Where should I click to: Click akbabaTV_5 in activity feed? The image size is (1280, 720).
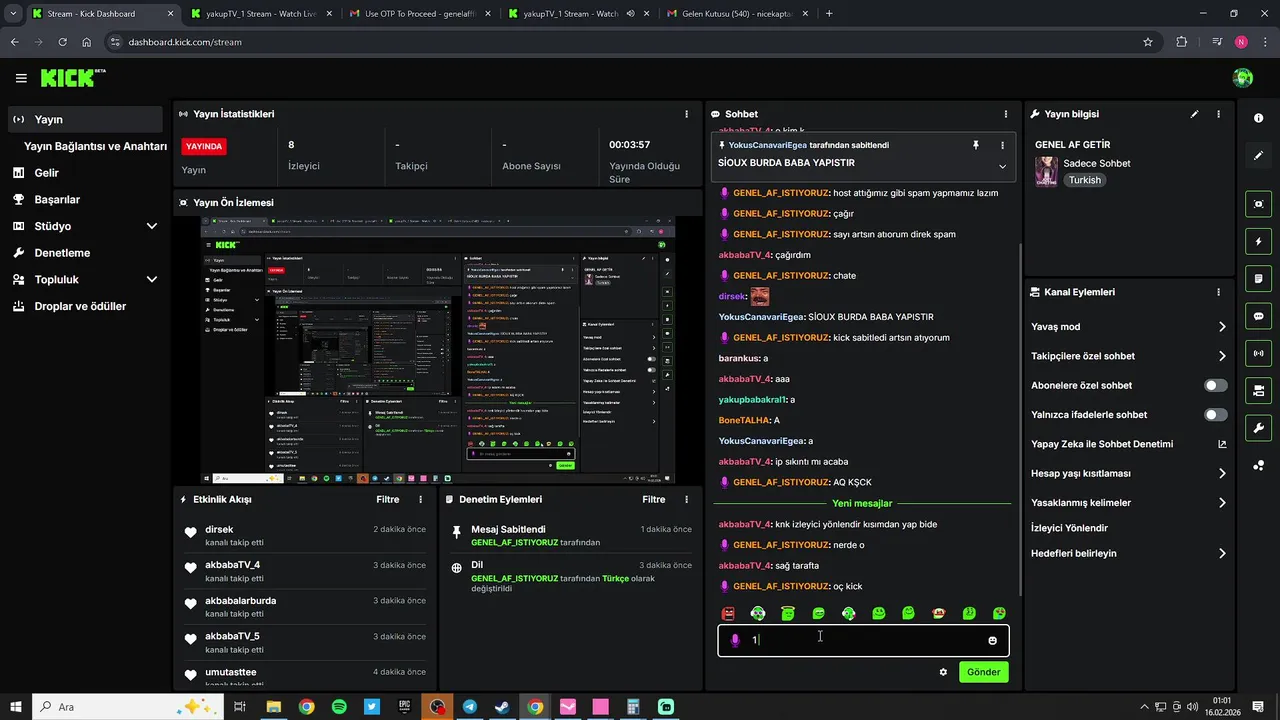click(x=232, y=636)
